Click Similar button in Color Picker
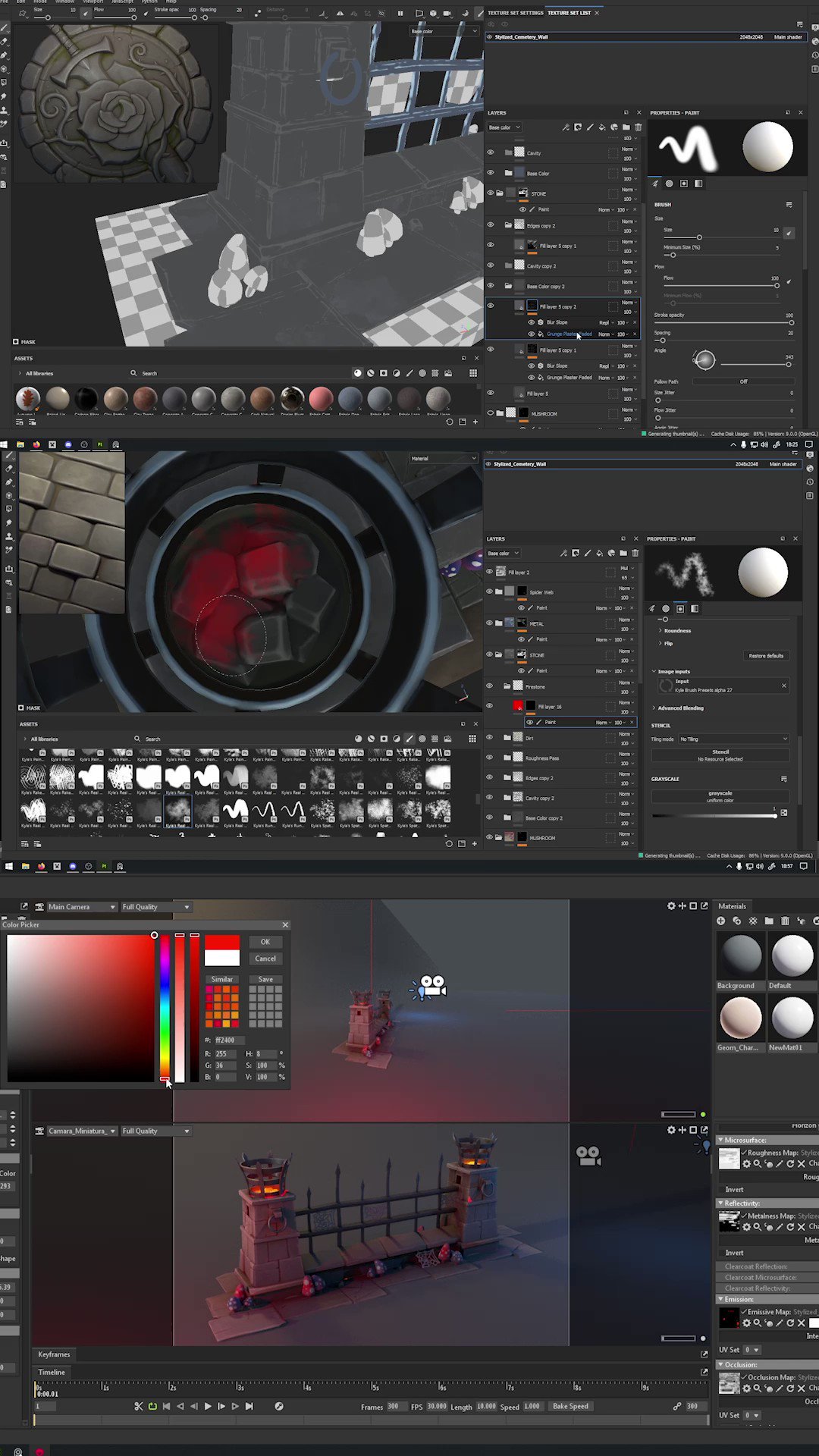This screenshot has width=819, height=1456. pos(221,979)
